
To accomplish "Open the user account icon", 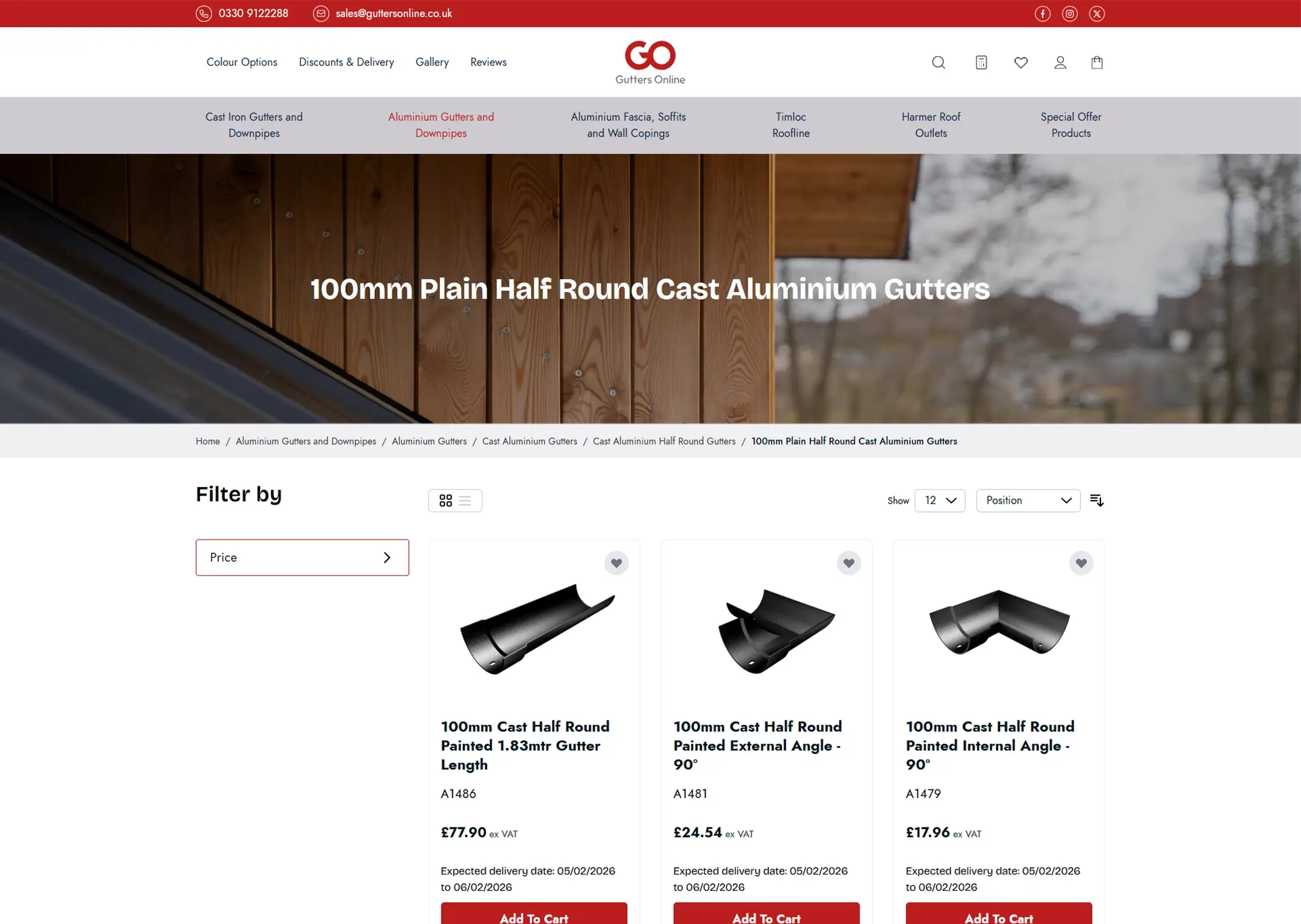I will (1060, 62).
